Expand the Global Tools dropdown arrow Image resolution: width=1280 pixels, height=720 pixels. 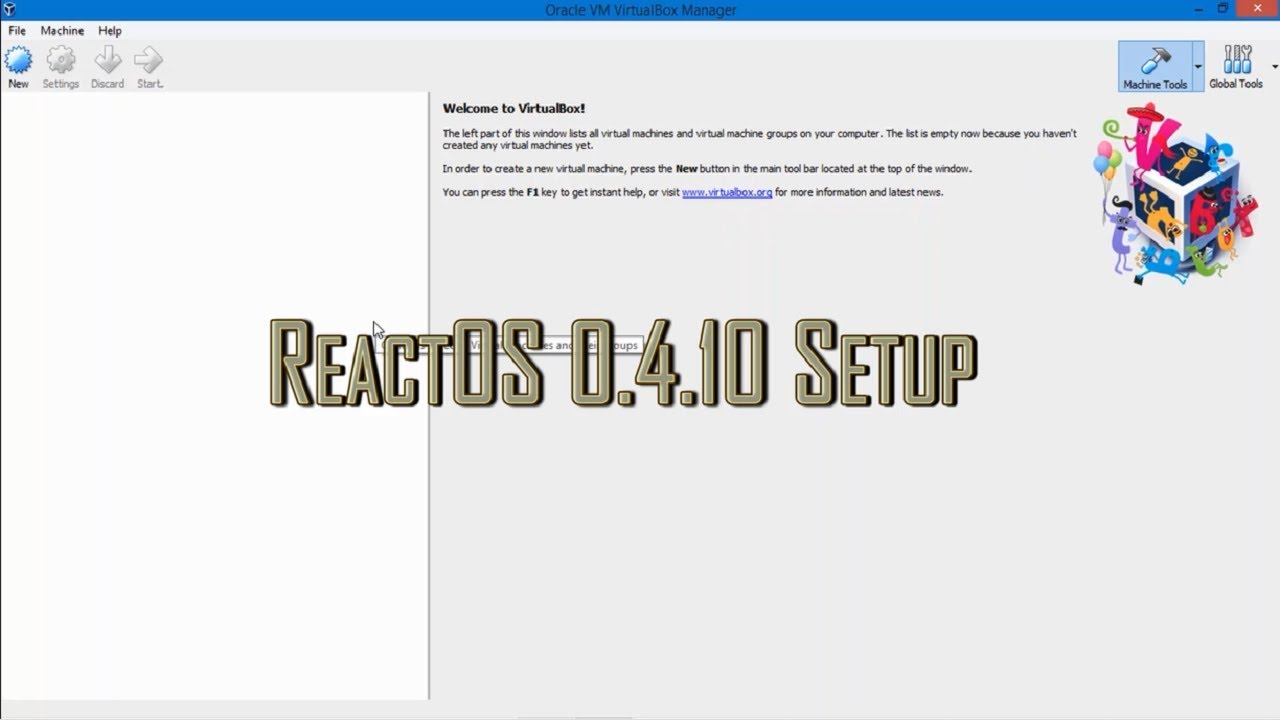1274,66
